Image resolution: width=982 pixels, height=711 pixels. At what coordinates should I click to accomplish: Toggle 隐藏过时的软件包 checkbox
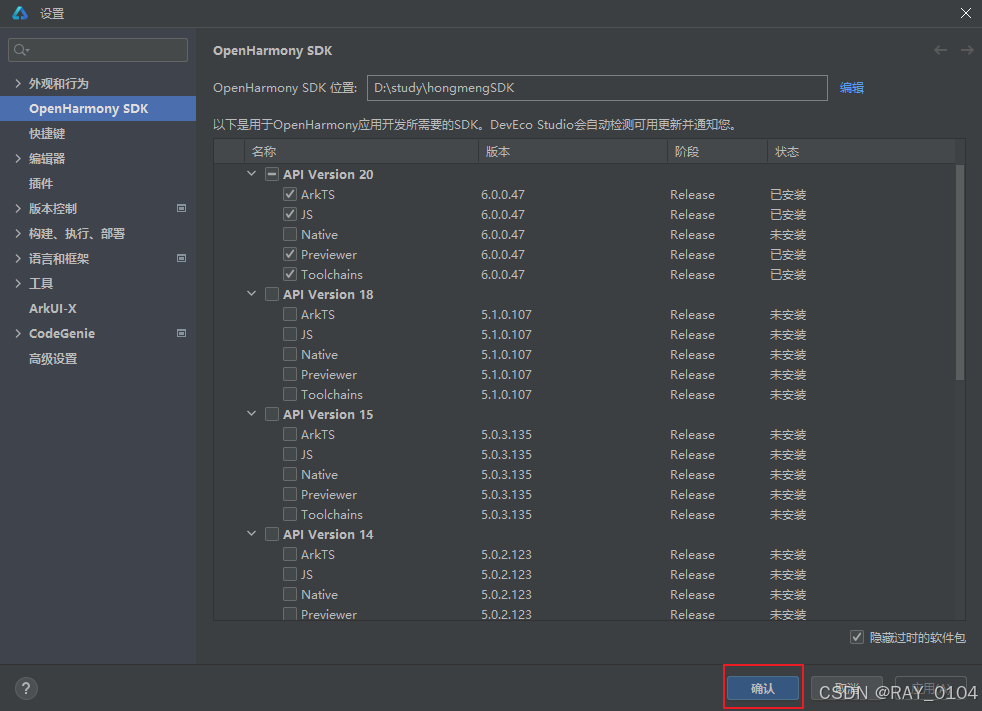(x=857, y=637)
